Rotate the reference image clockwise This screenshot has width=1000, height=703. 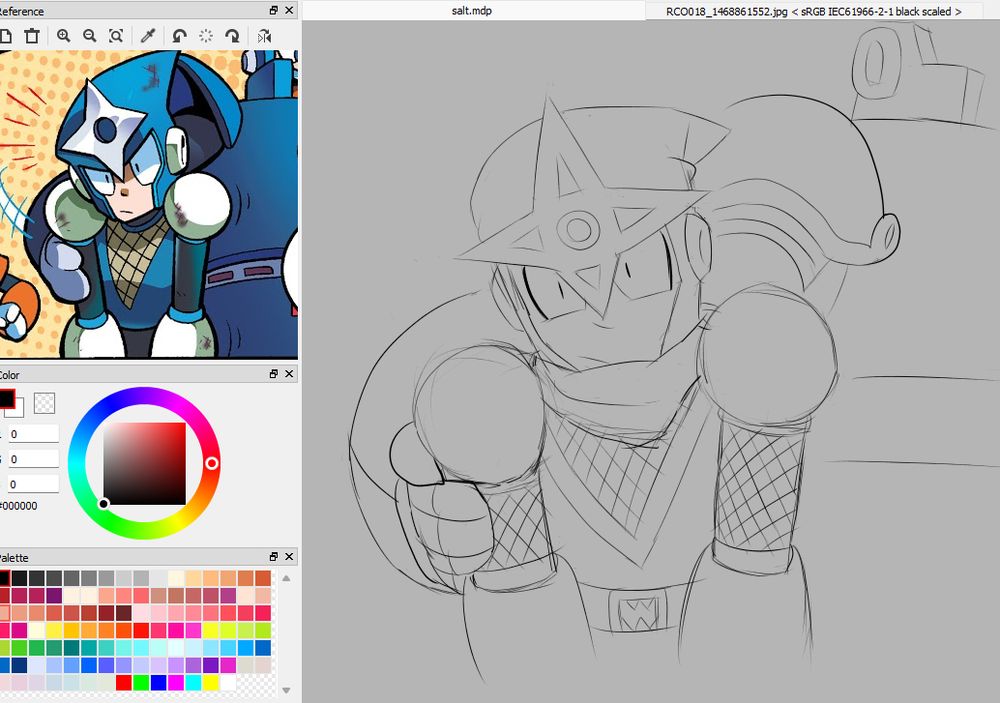232,36
